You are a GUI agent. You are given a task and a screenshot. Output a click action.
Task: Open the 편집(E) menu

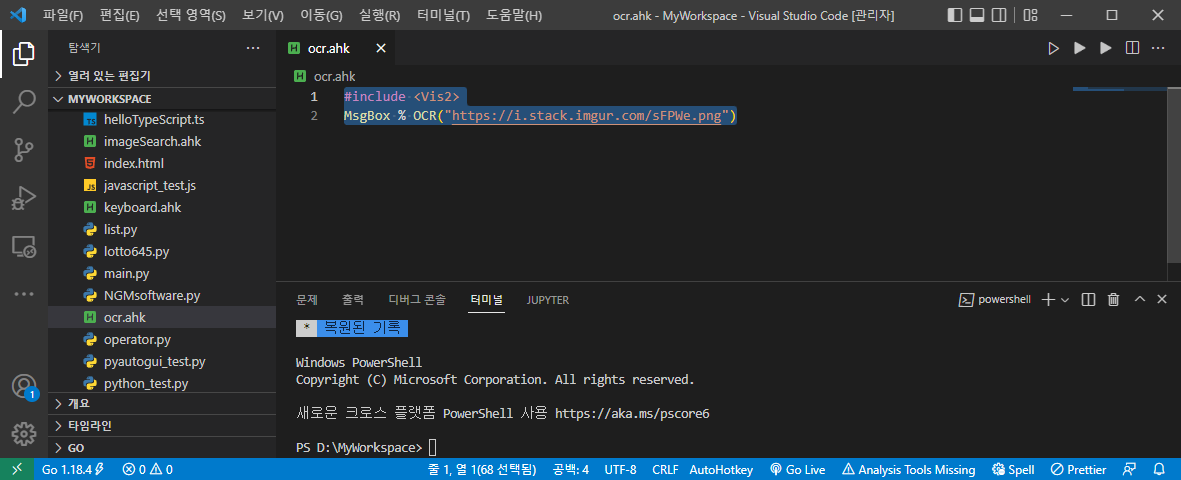[x=120, y=15]
